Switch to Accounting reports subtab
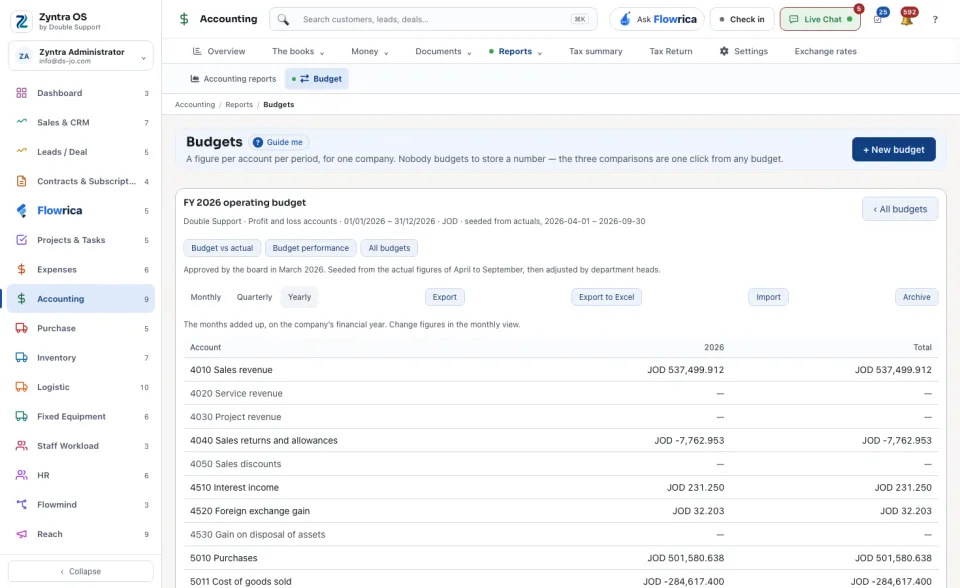Image resolution: width=960 pixels, height=588 pixels. (x=233, y=79)
